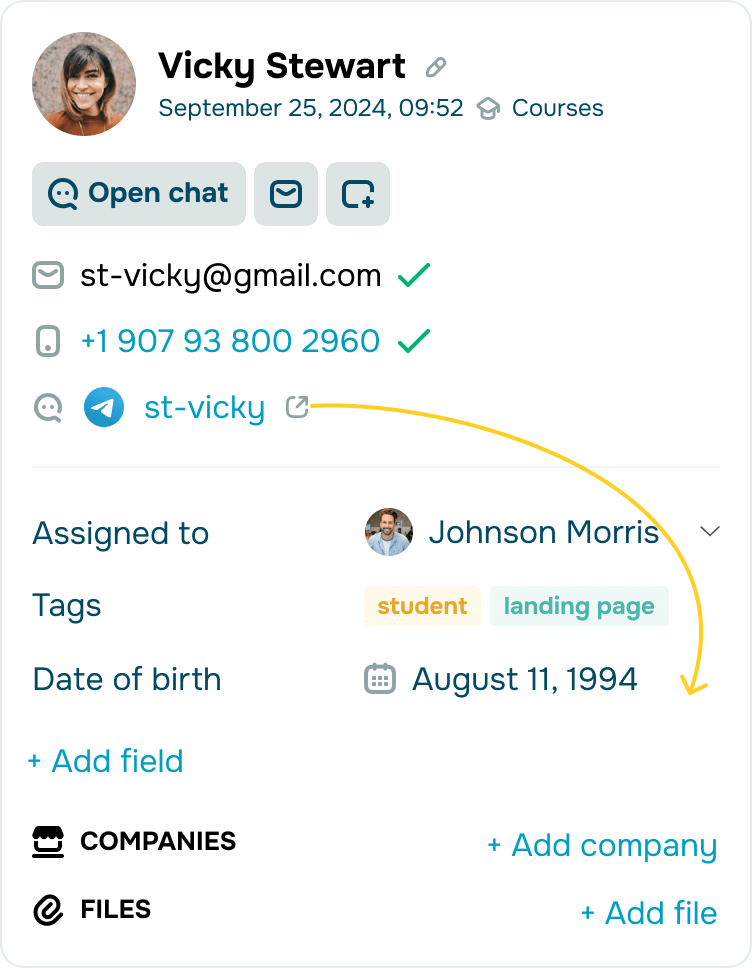Click Add field link
752x968 pixels.
tap(106, 761)
